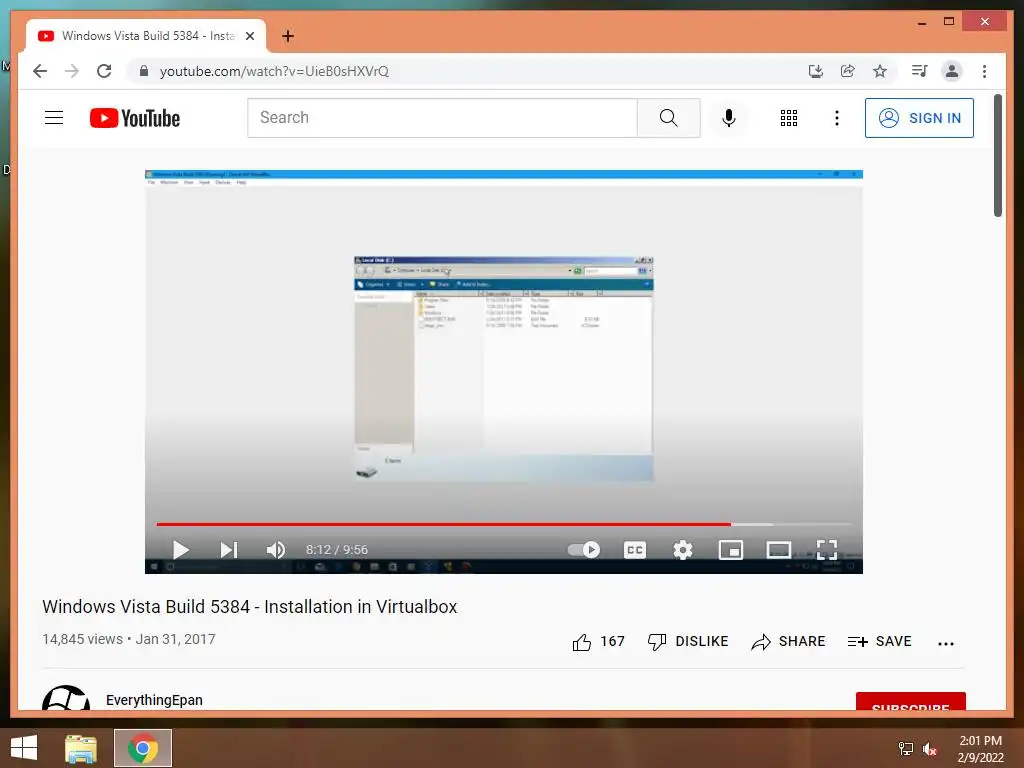Image resolution: width=1024 pixels, height=768 pixels.
Task: Enter full screen video
Action: 827,550
